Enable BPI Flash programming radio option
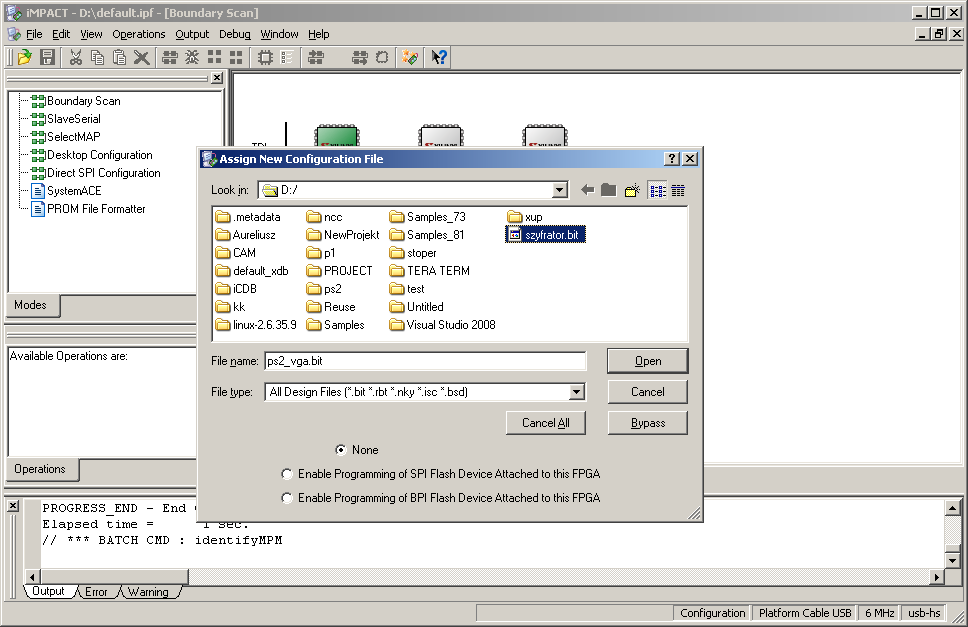This screenshot has height=627, width=968. point(287,498)
